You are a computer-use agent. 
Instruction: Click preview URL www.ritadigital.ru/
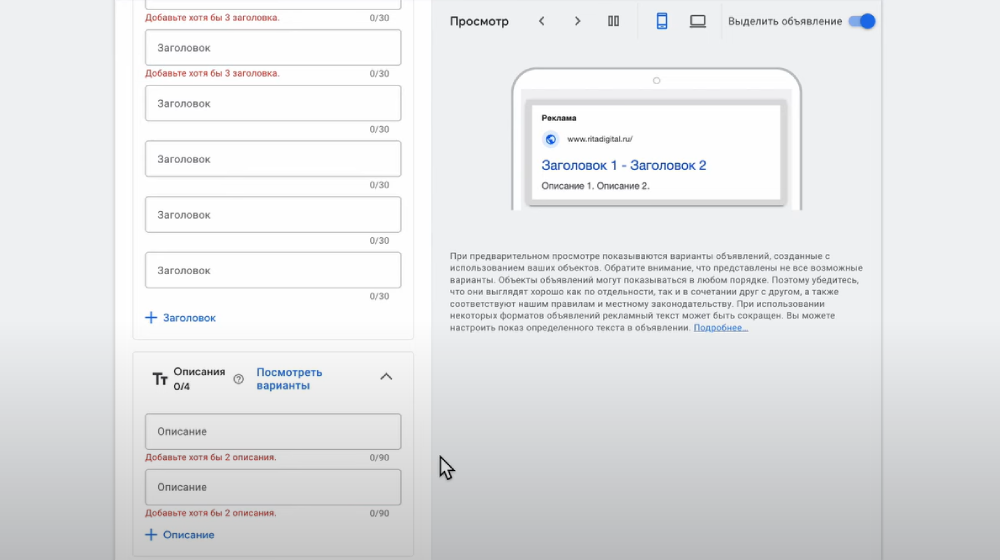[599, 139]
